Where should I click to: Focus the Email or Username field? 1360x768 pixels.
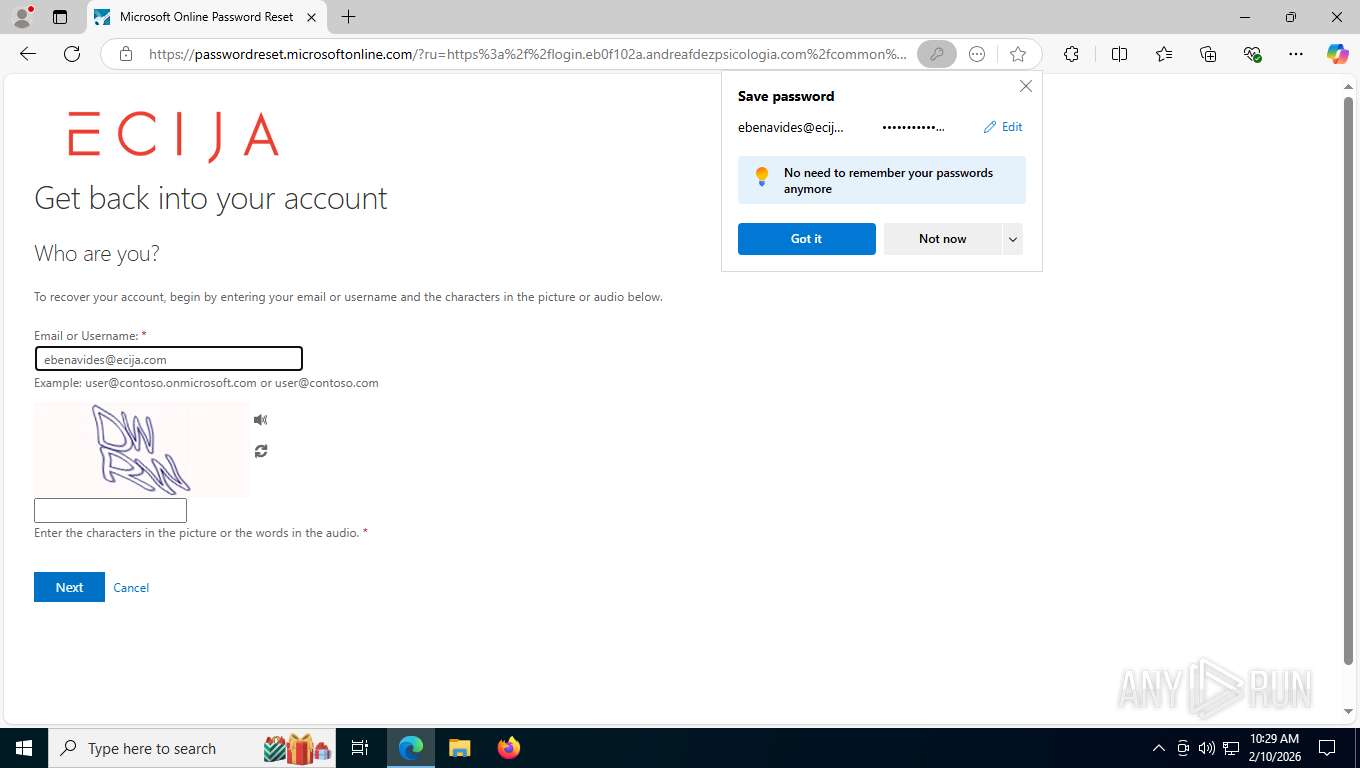168,359
